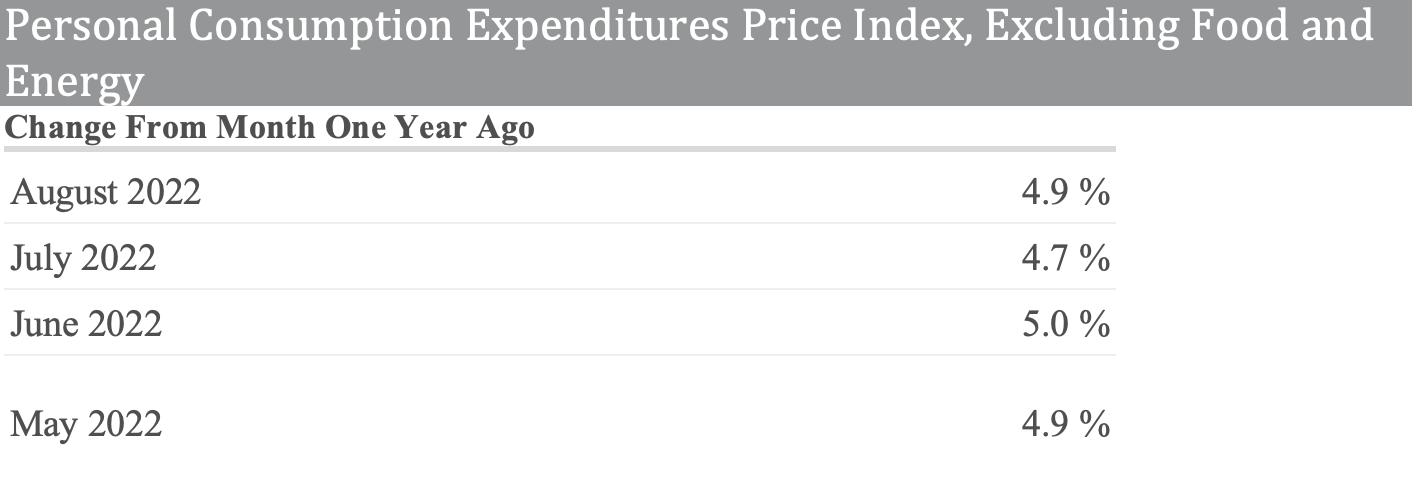Click the divider between July and June rows
Screen dimensions: 1416x484
[560, 290]
